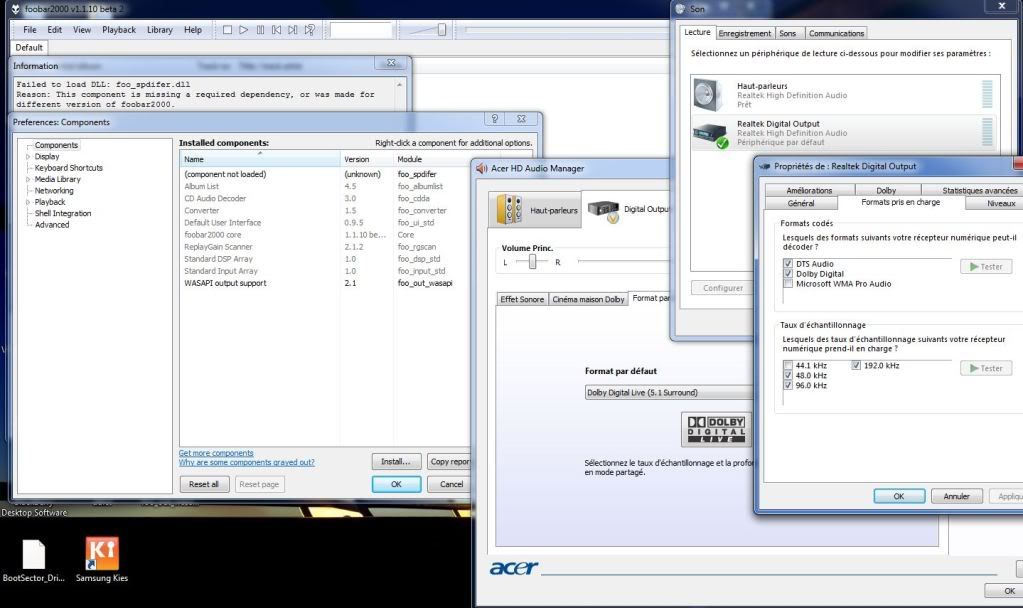Image resolution: width=1023 pixels, height=608 pixels.
Task: Go to previous track in foobar2000
Action: (277, 30)
